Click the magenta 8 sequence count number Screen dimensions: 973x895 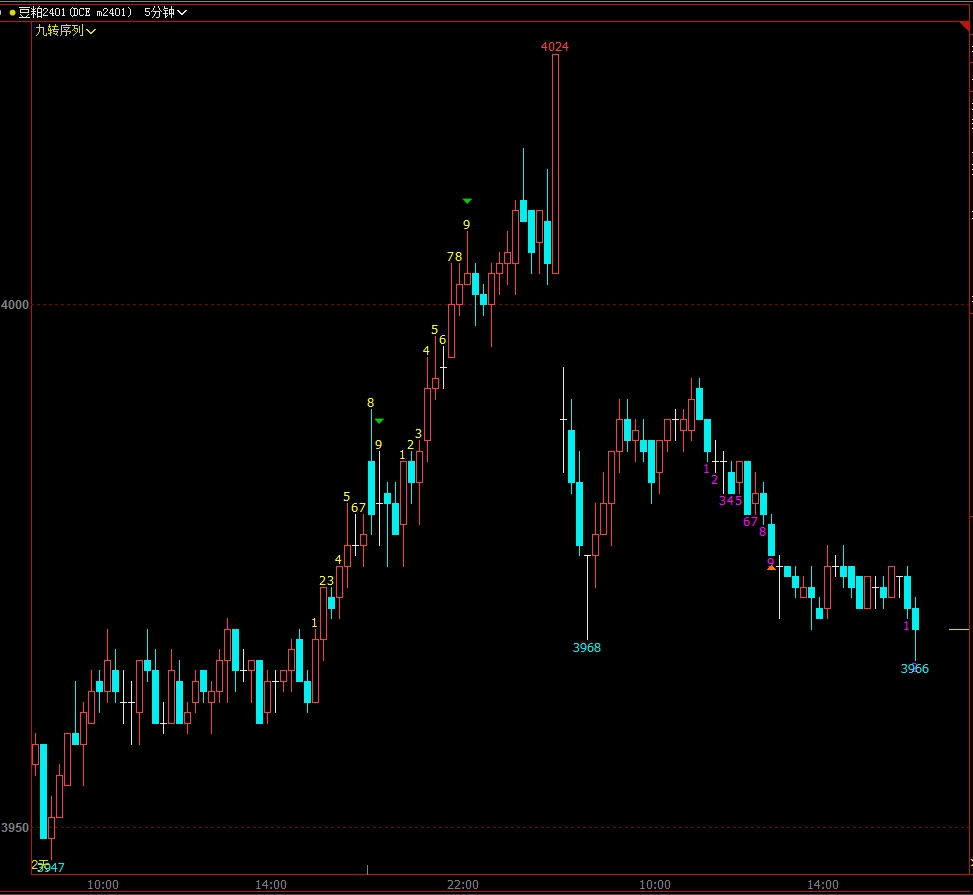[762, 532]
